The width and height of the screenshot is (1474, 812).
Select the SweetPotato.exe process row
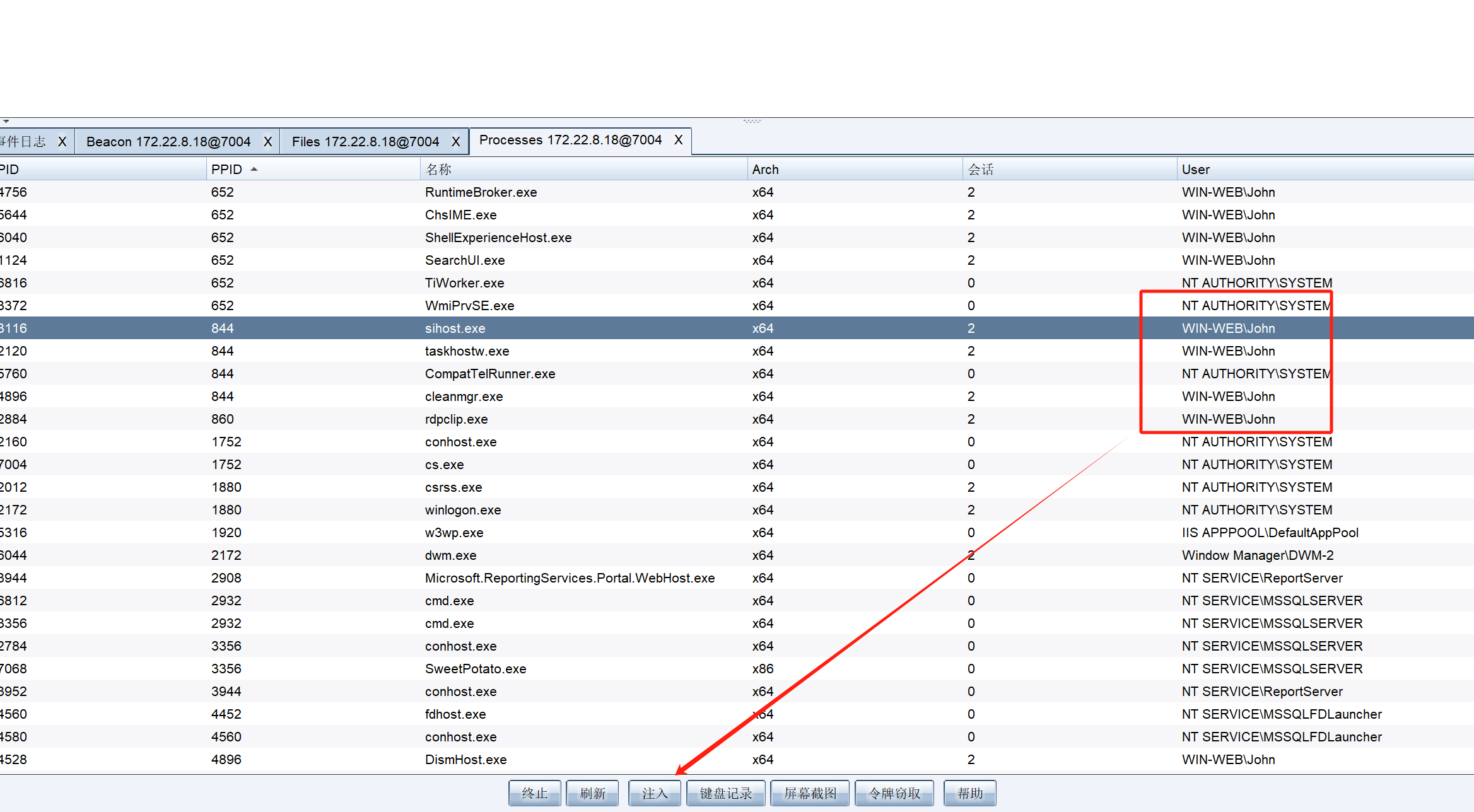pos(475,669)
